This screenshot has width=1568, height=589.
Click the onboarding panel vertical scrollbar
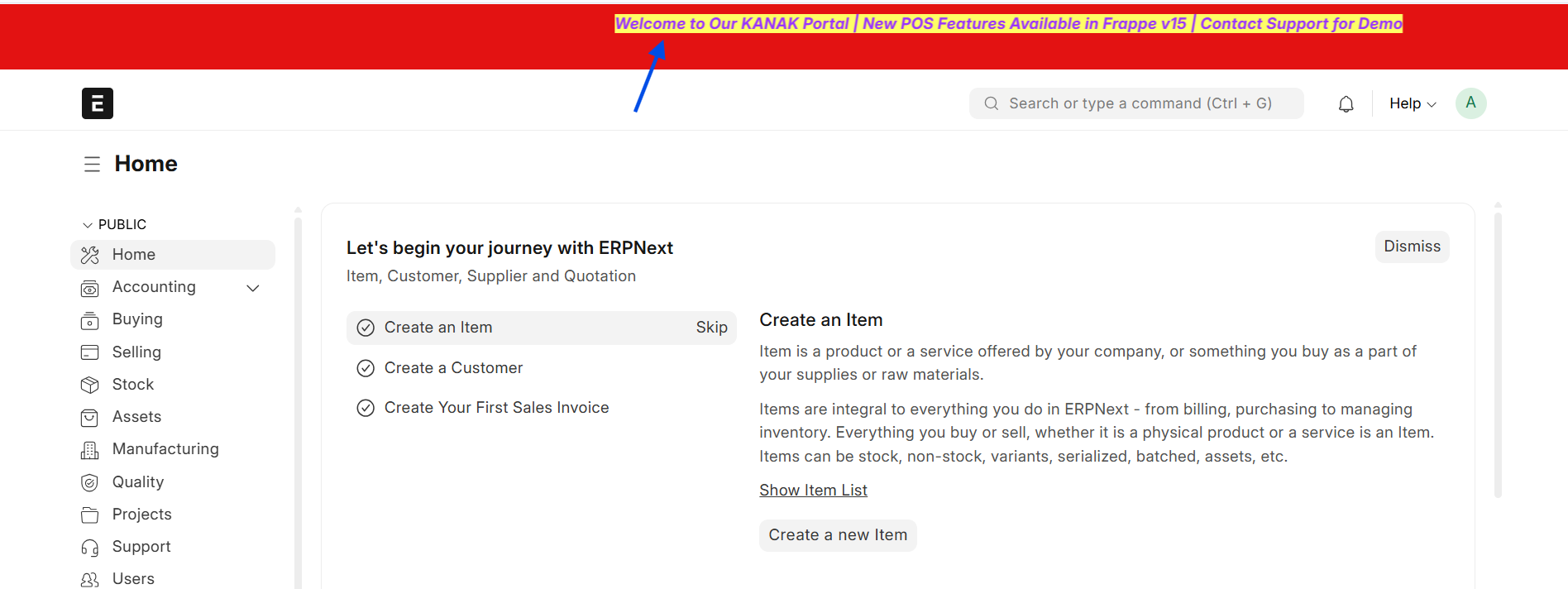click(1498, 356)
